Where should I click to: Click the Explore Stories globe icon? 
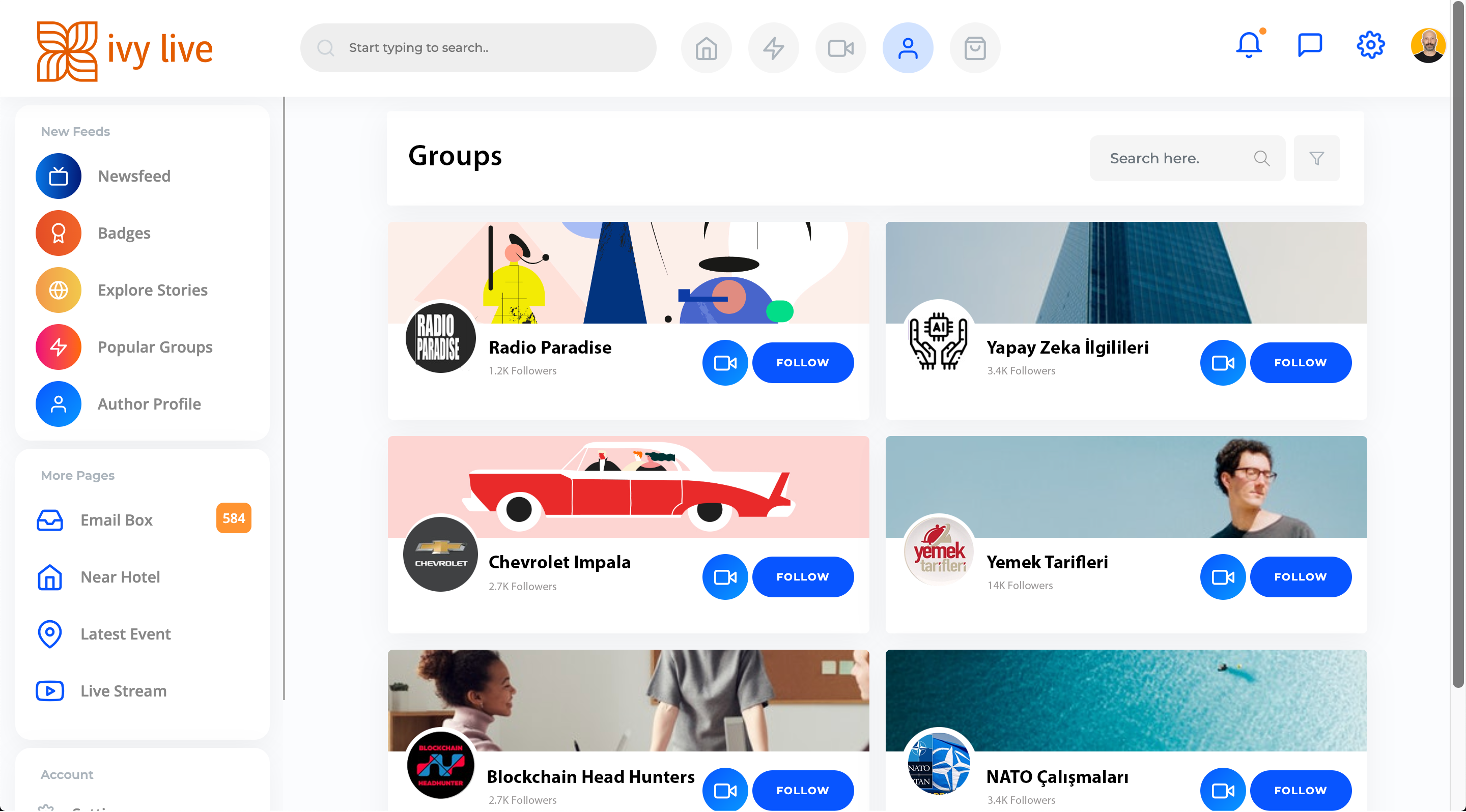[x=59, y=289]
